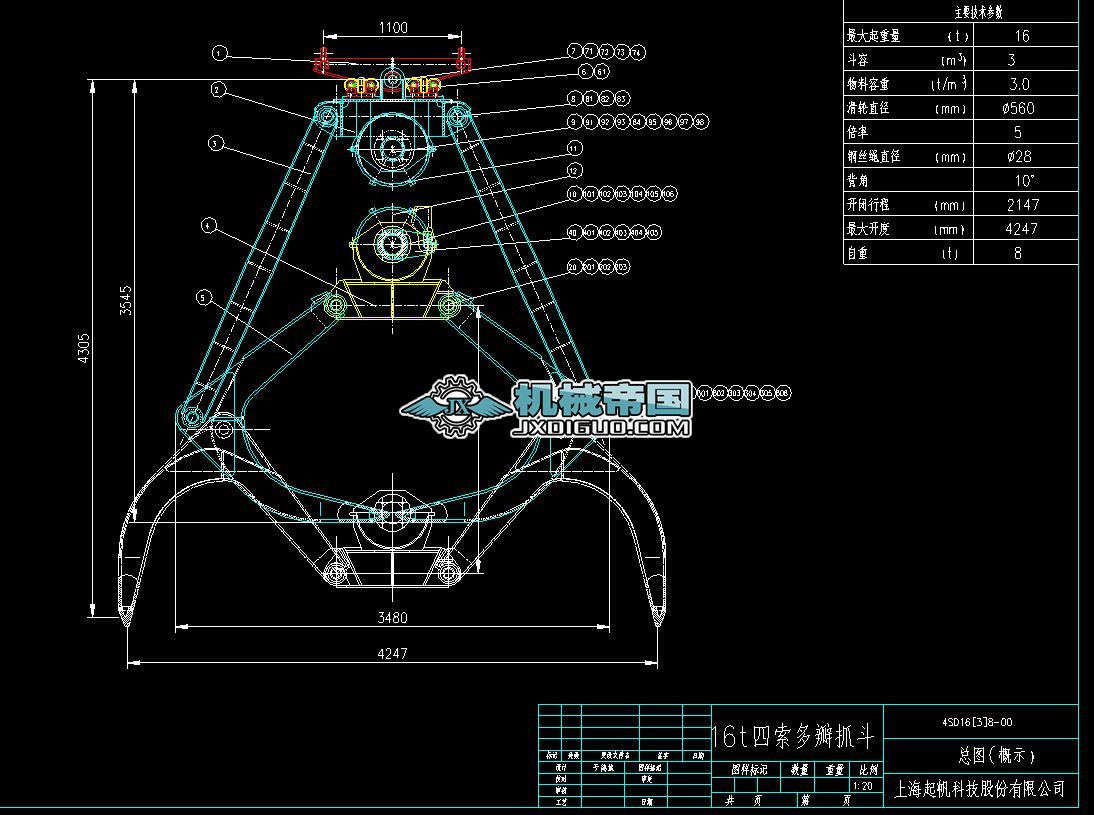Select part balloon number 5

pos(204,297)
